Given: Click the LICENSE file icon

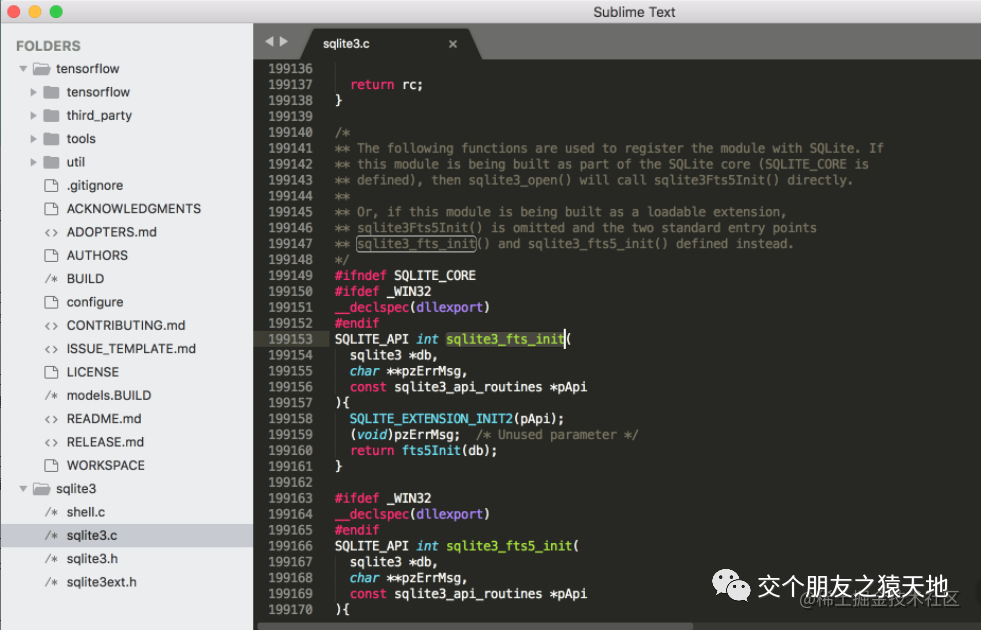Looking at the screenshot, I should 51,372.
